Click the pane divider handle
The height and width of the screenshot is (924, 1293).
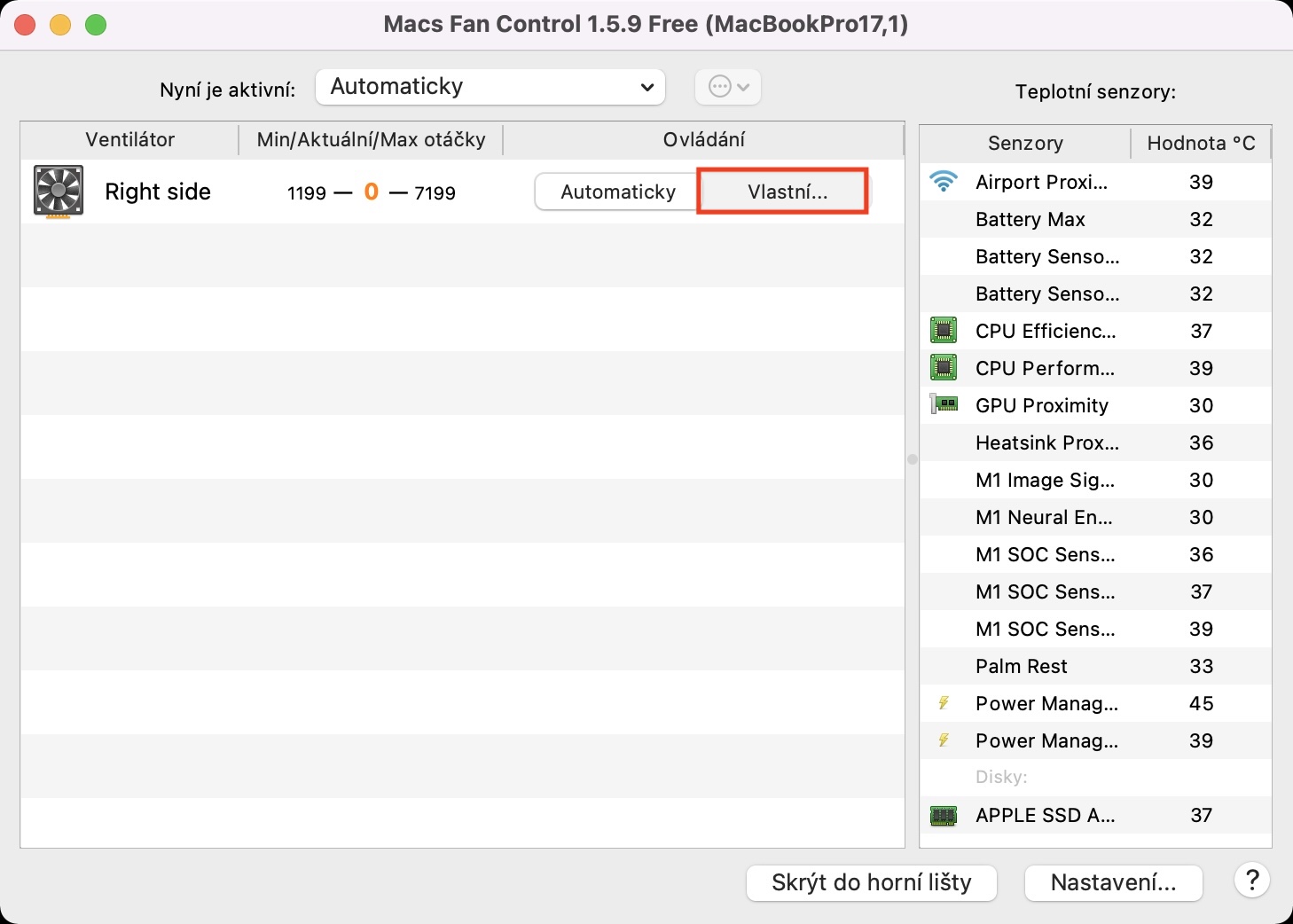[912, 459]
